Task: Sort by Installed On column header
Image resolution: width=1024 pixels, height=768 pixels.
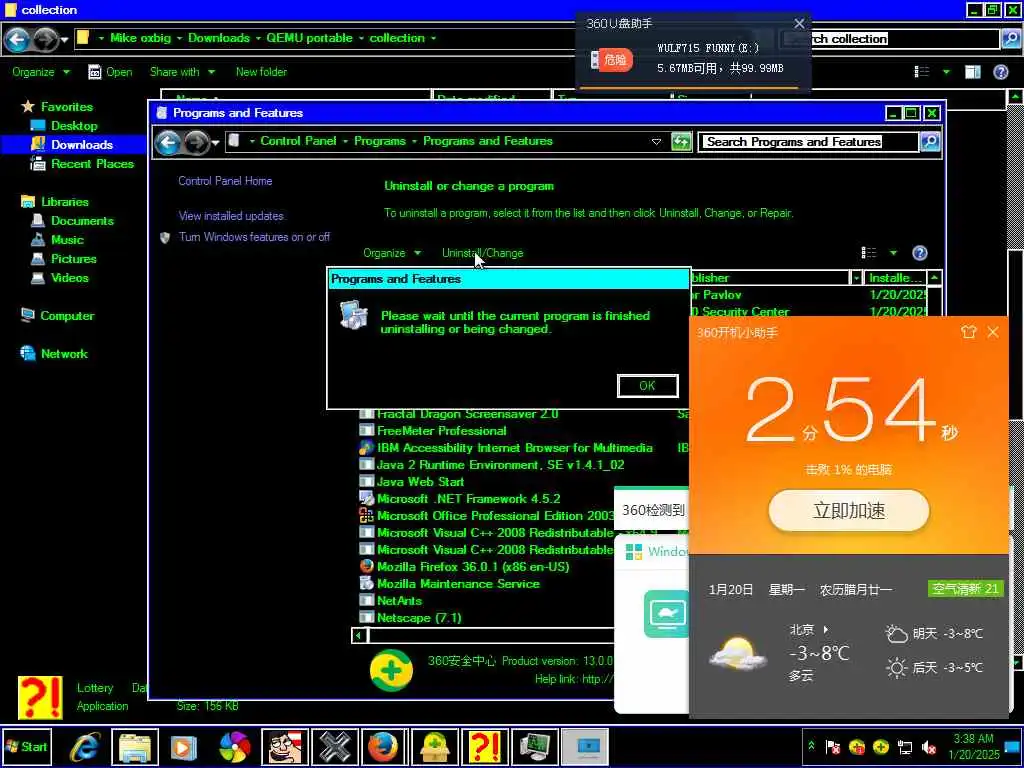Action: (x=895, y=278)
